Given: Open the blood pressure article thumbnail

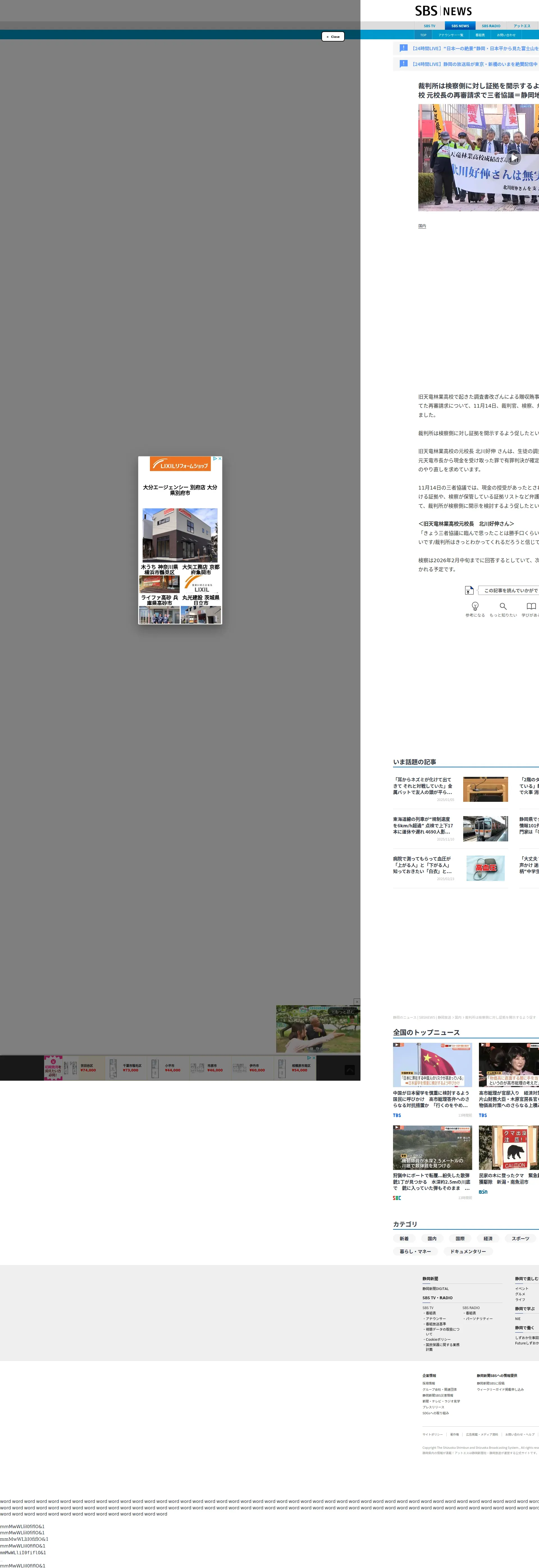Looking at the screenshot, I should pos(485,868).
